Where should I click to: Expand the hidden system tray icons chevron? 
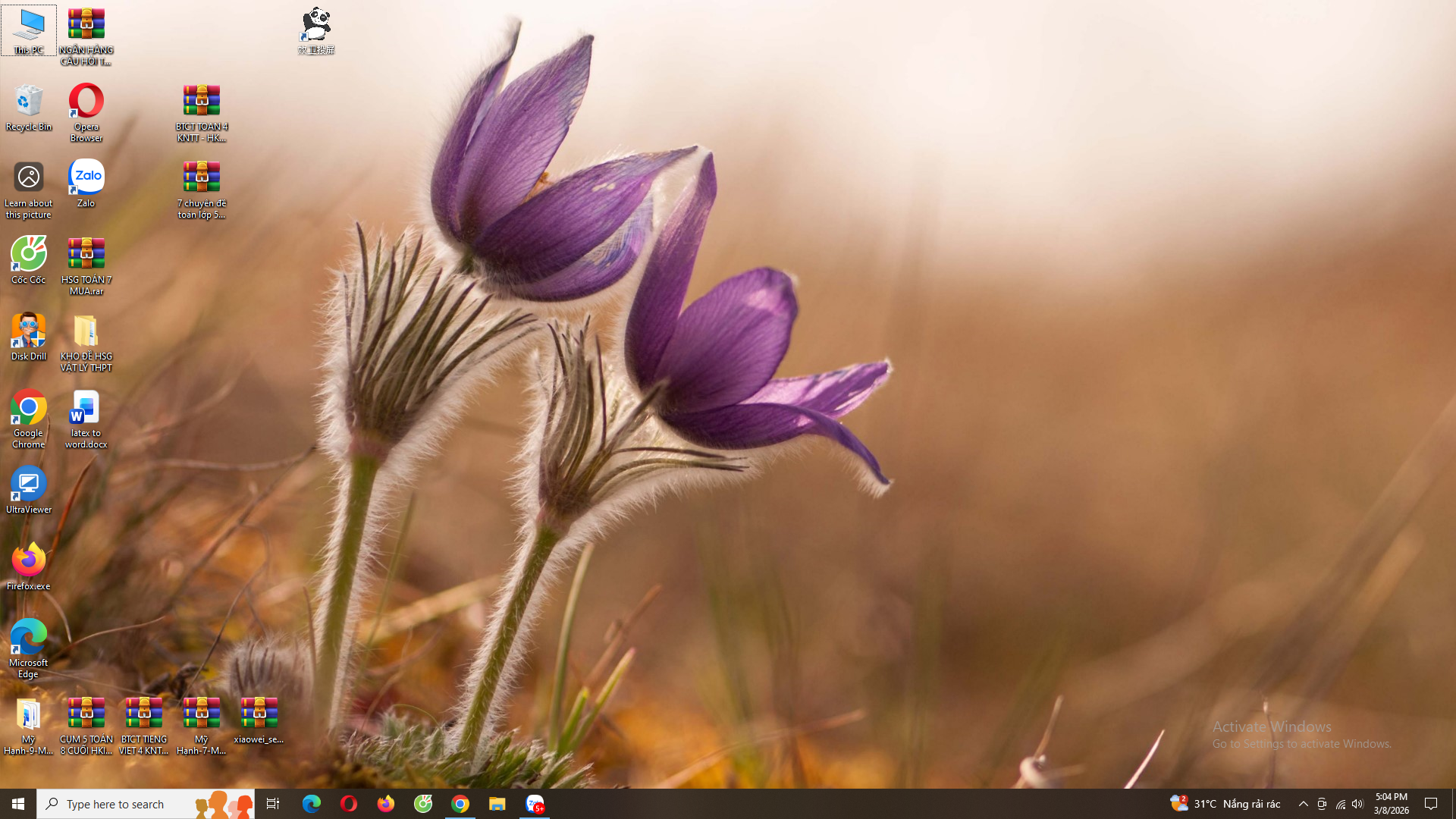coord(1303,804)
